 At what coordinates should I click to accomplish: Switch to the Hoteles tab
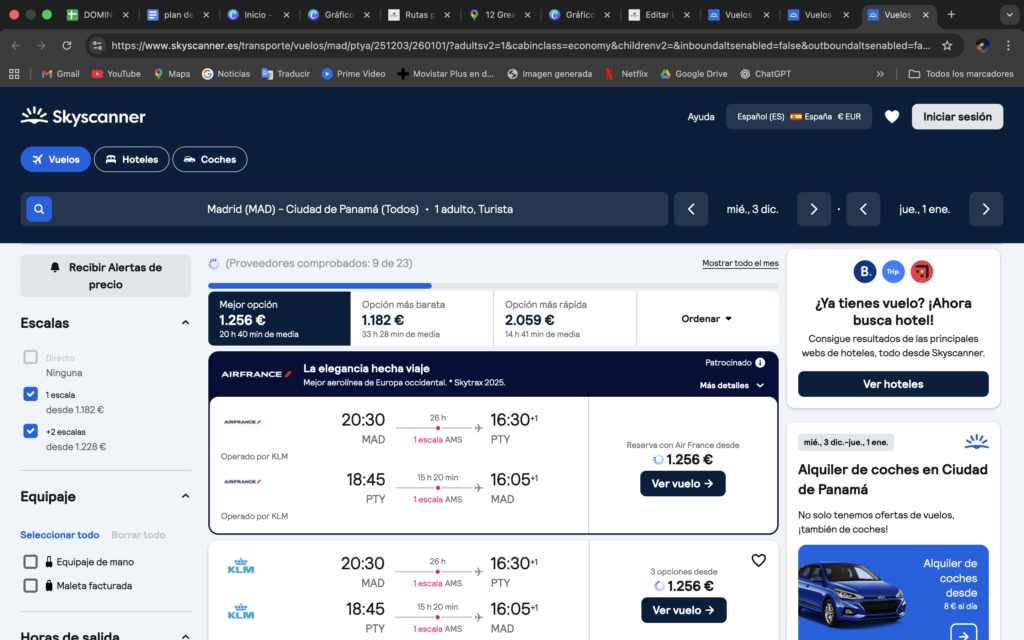coord(132,159)
